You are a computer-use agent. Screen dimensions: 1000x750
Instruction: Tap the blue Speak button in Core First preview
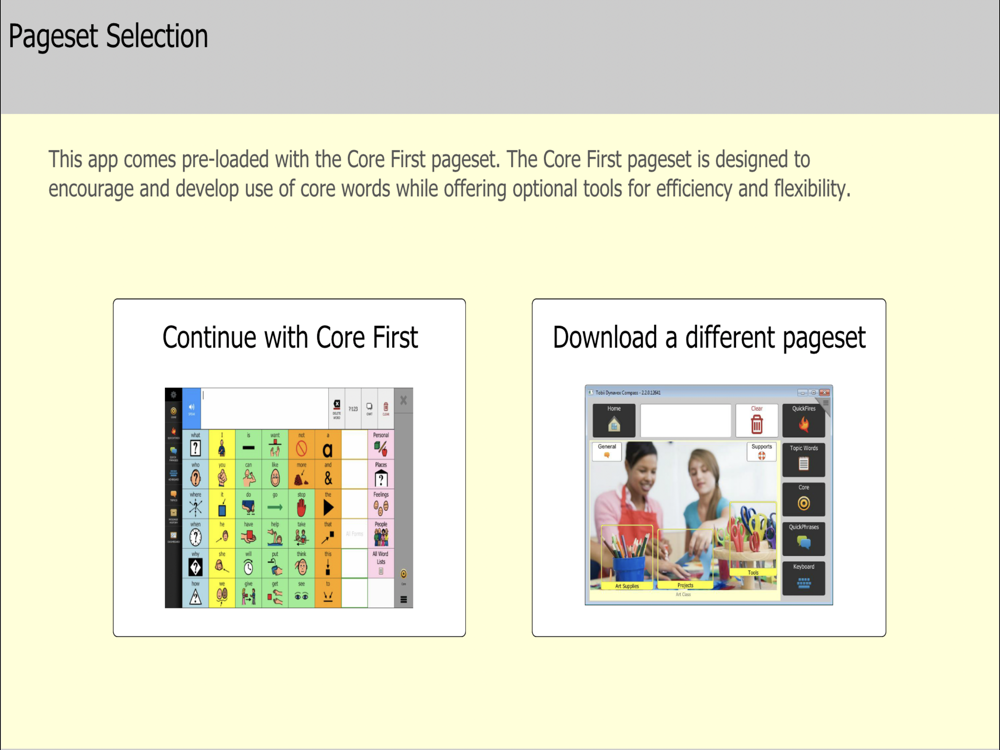coord(192,409)
